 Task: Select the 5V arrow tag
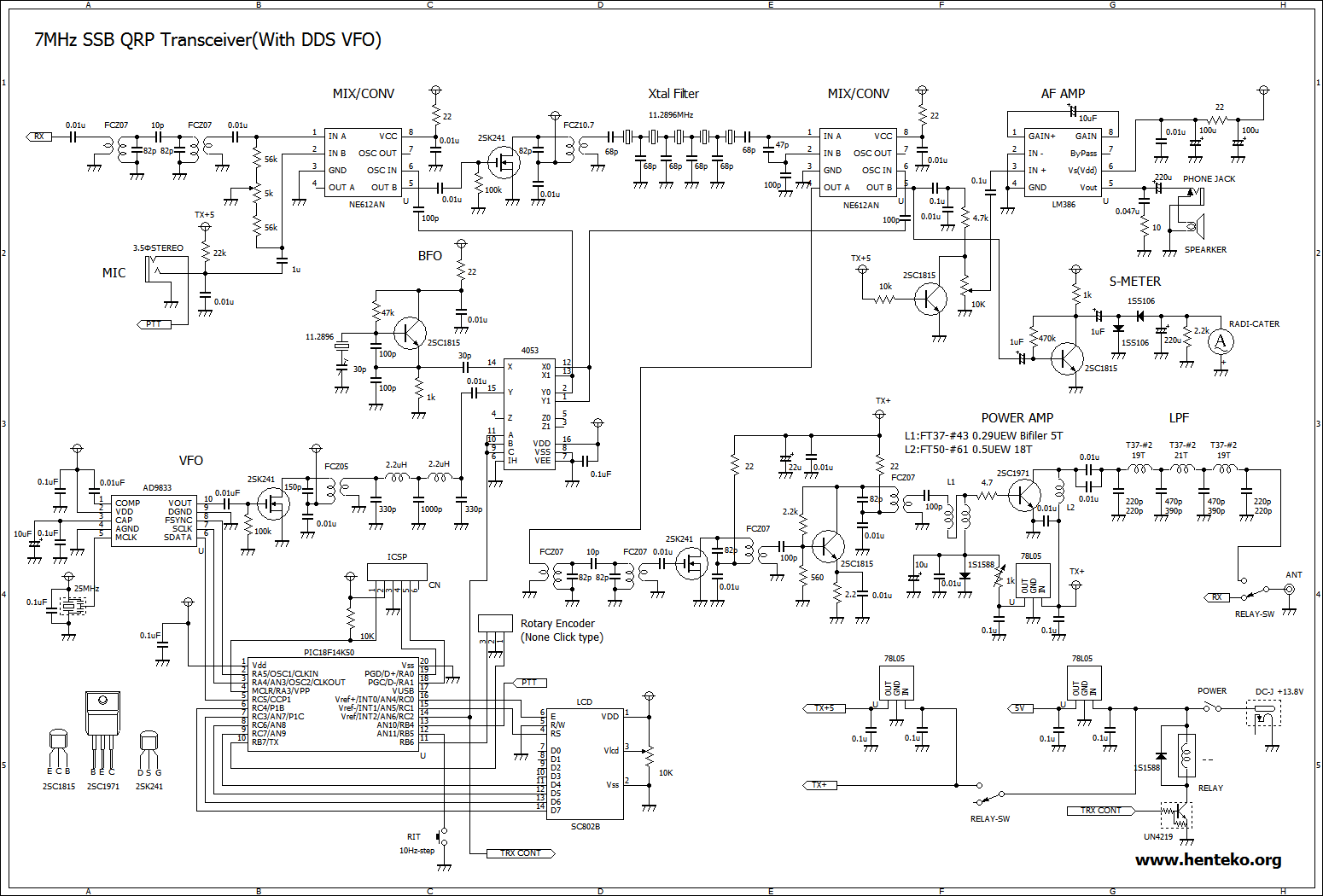coord(1021,708)
